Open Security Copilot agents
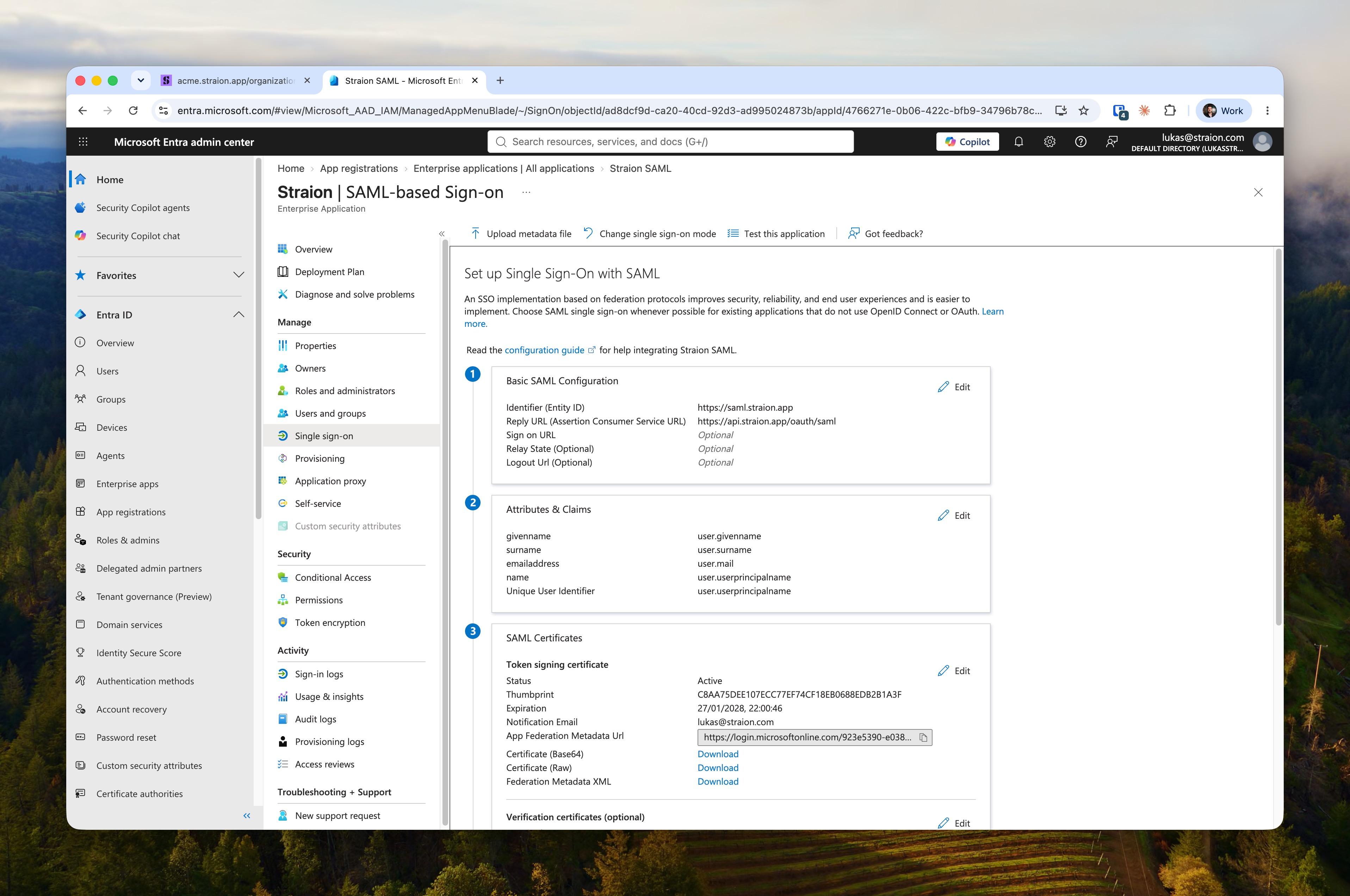The image size is (1350, 896). click(x=143, y=207)
